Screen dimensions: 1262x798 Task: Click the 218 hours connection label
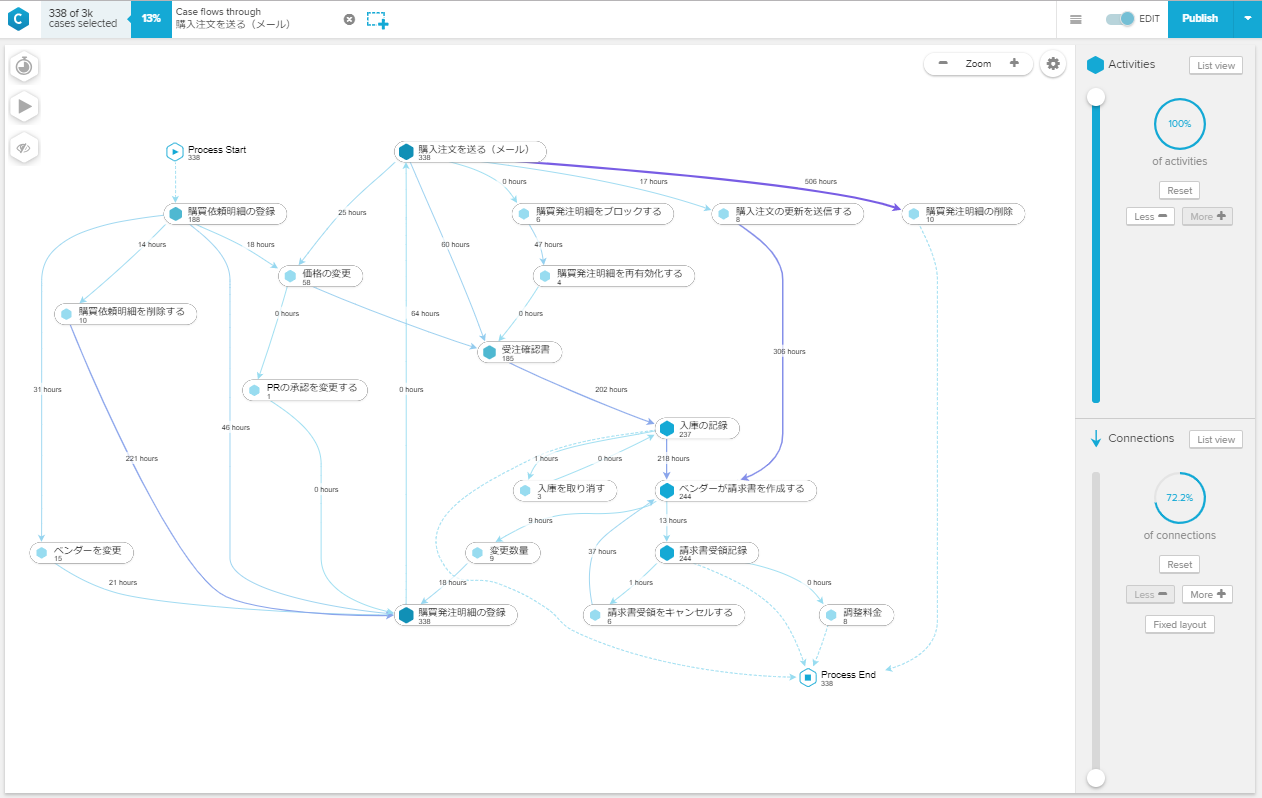(673, 459)
